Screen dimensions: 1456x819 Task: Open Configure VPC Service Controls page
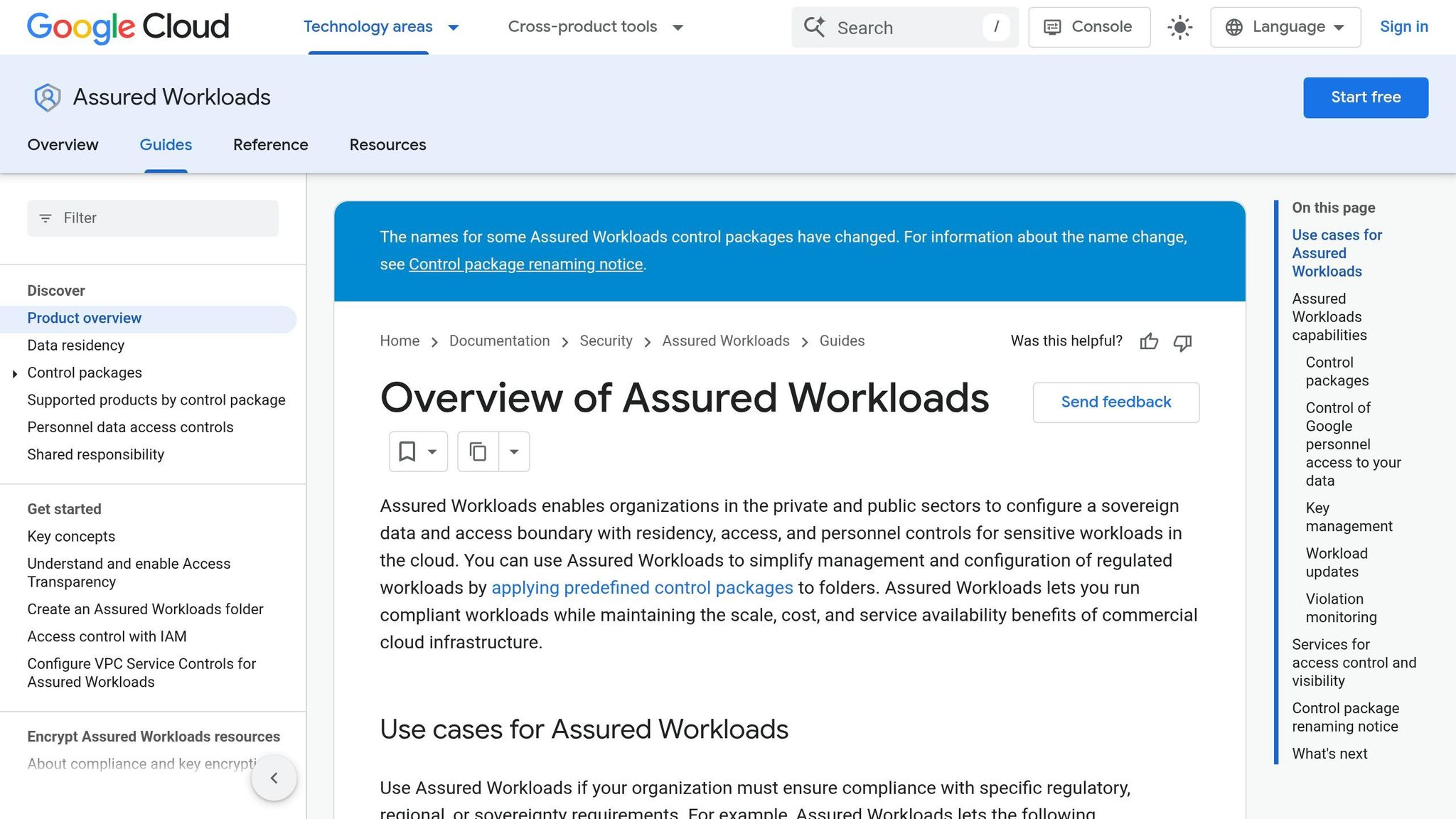141,673
